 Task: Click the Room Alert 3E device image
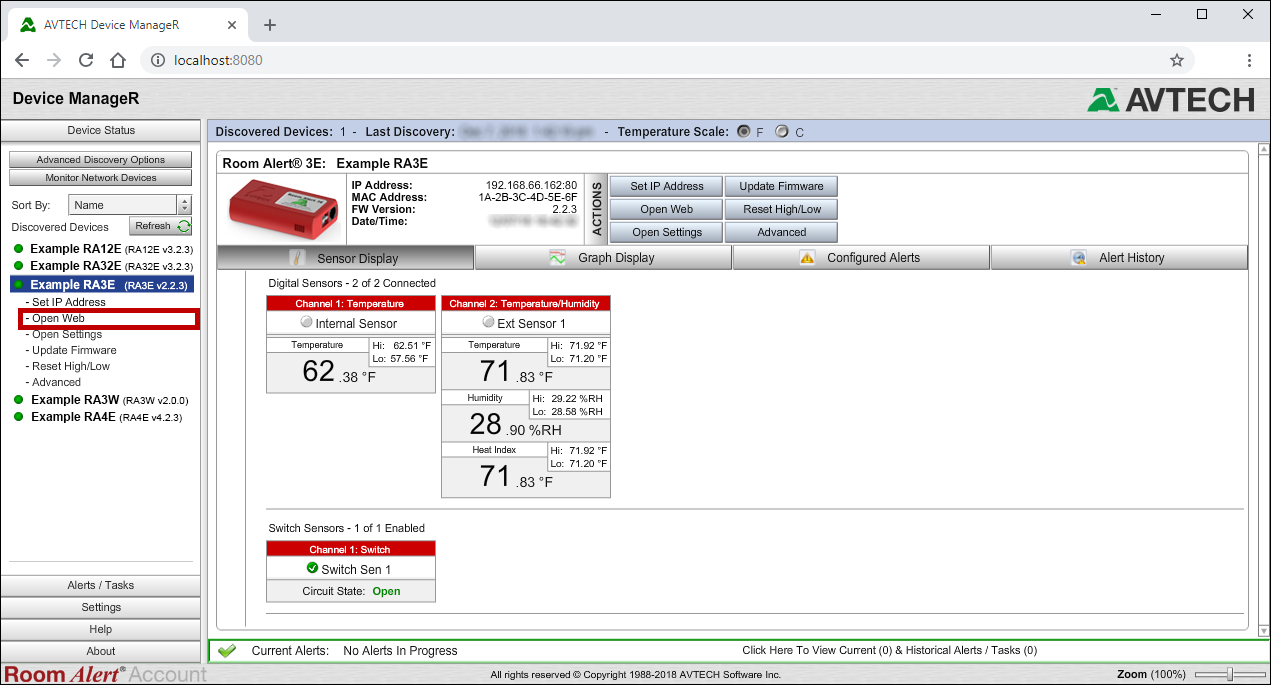click(281, 207)
